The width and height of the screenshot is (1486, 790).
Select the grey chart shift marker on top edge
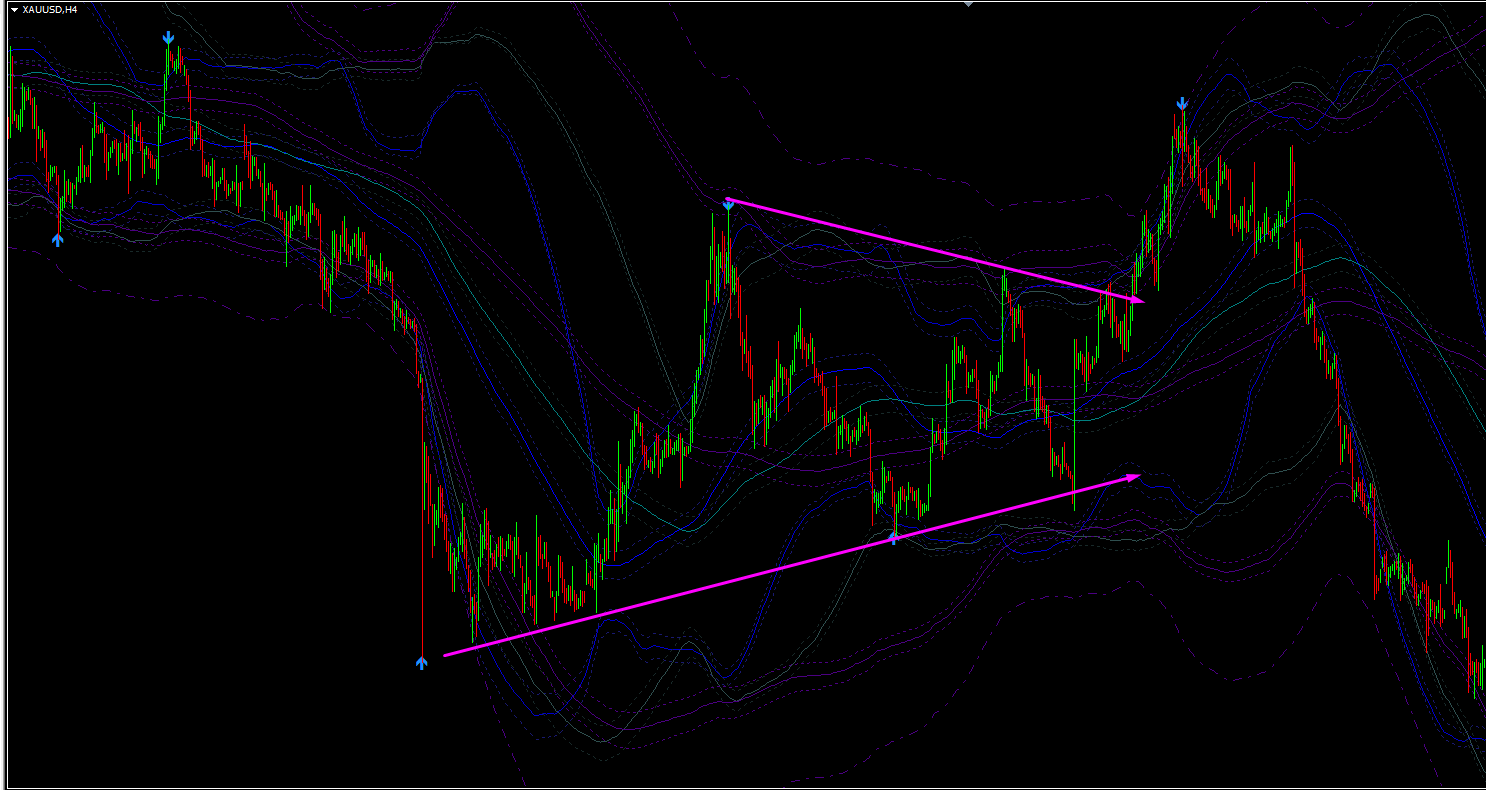coord(967,4)
